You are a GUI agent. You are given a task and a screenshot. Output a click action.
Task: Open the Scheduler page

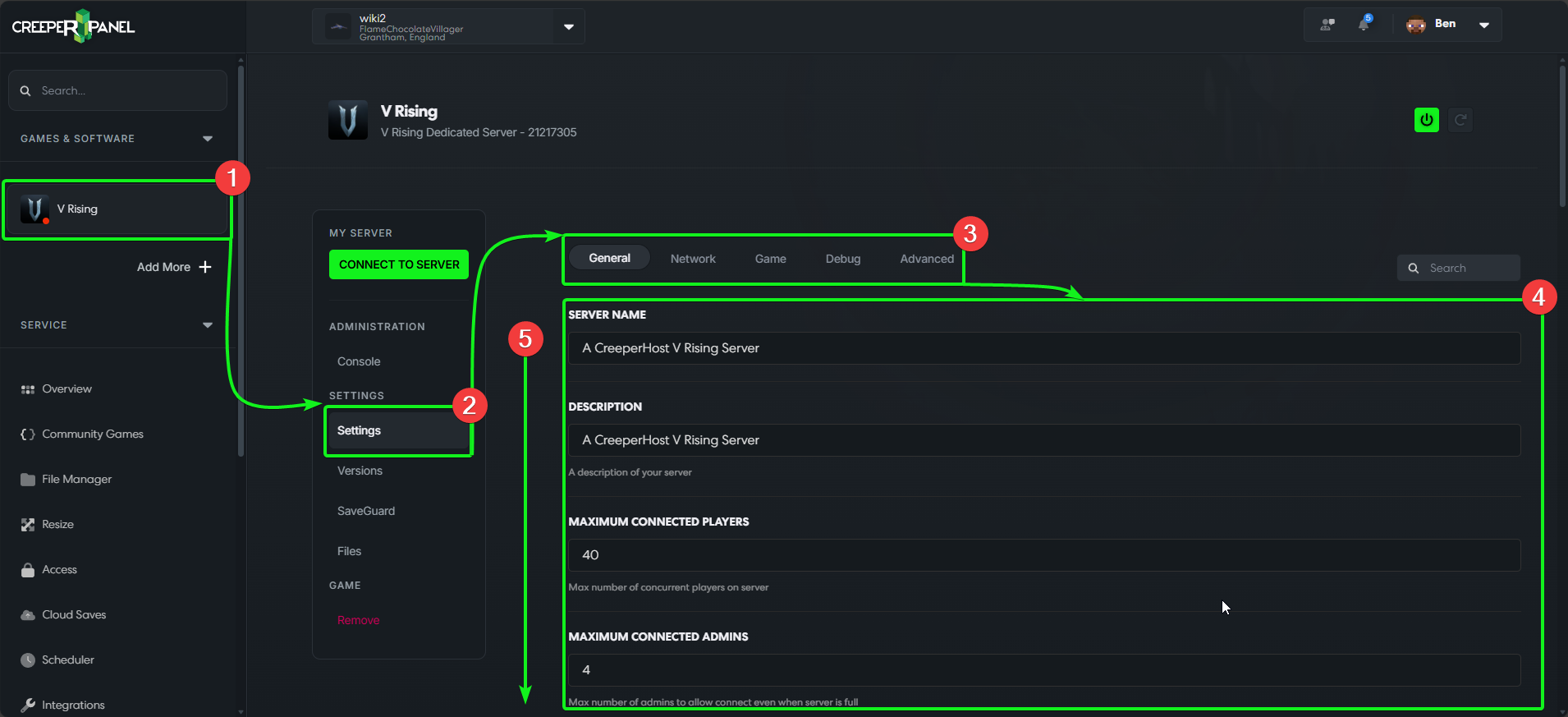point(68,660)
